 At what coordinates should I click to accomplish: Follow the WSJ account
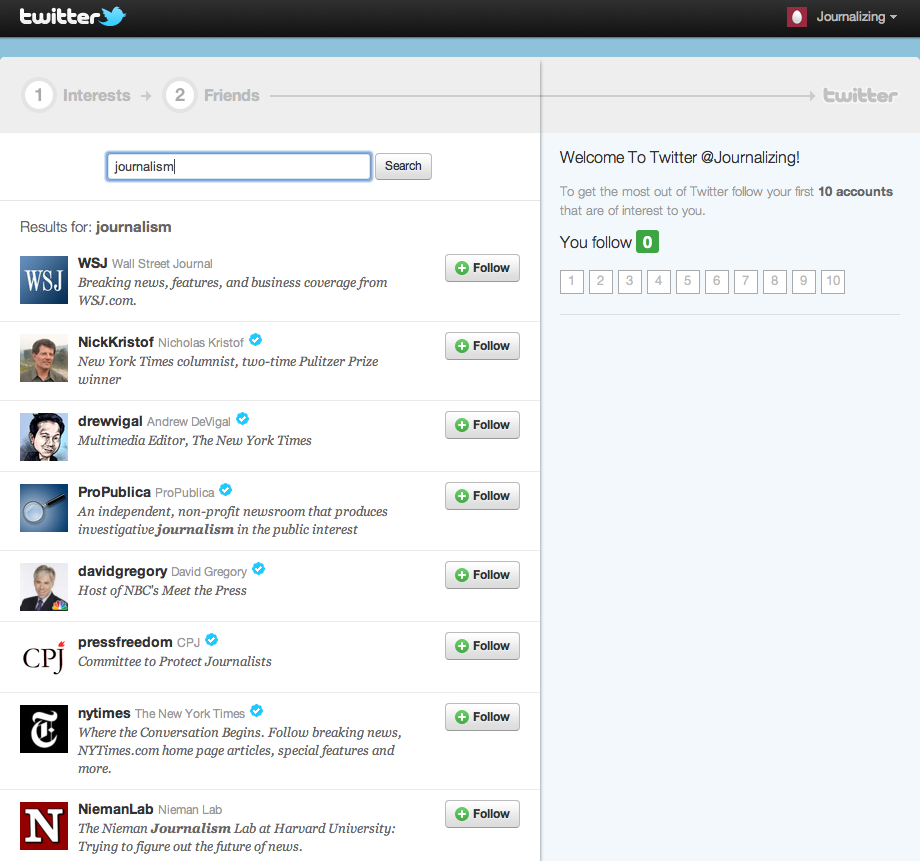point(482,268)
